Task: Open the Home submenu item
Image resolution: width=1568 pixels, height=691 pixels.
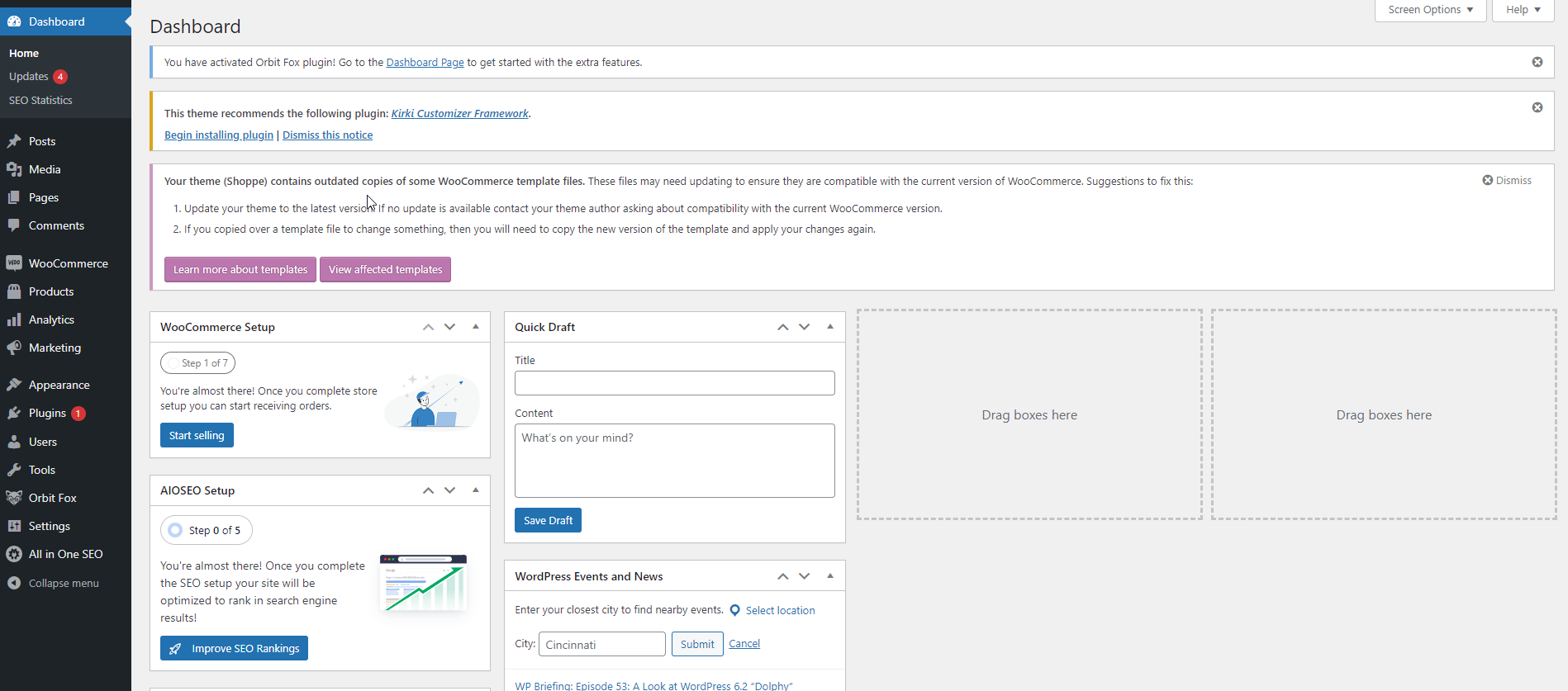Action: (x=24, y=53)
